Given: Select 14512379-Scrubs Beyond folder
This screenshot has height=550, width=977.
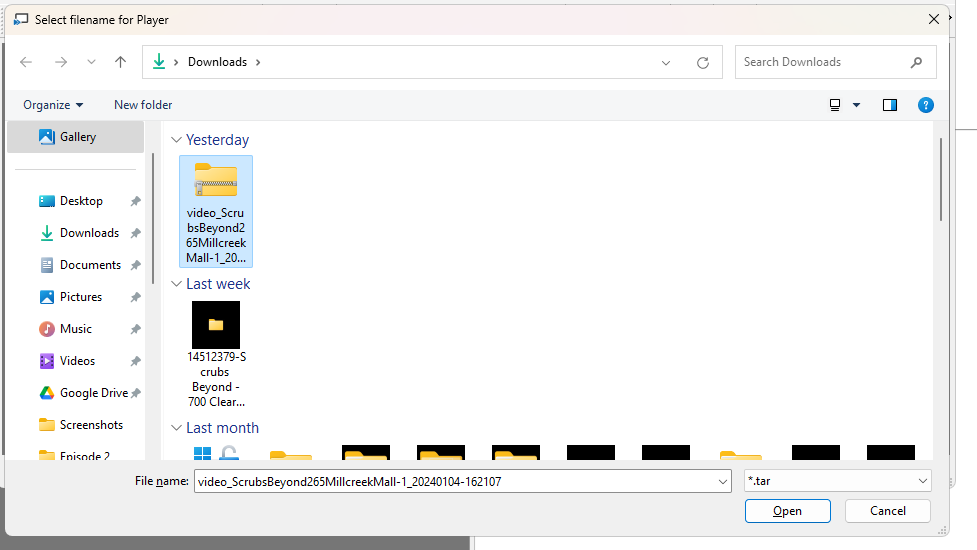Looking at the screenshot, I should pyautogui.click(x=216, y=354).
